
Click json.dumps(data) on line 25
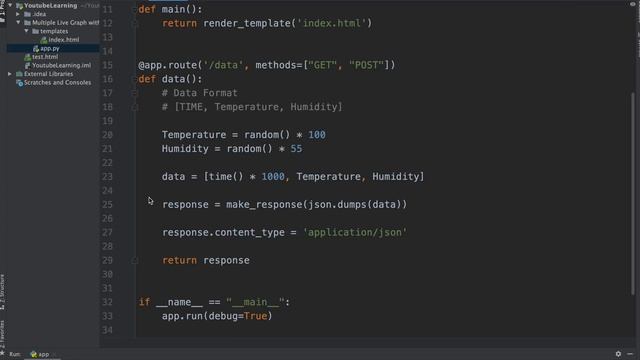(354, 204)
